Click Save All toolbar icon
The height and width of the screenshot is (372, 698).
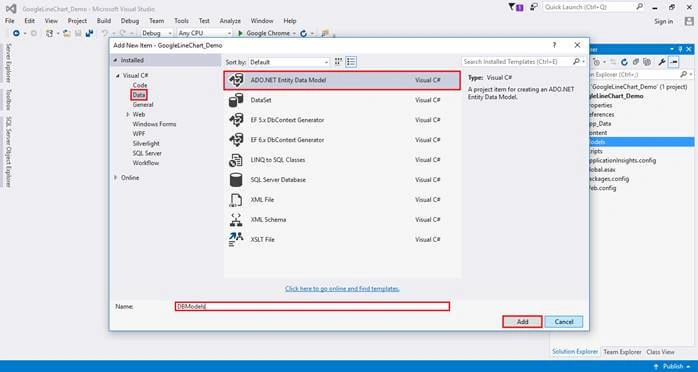tap(89, 33)
